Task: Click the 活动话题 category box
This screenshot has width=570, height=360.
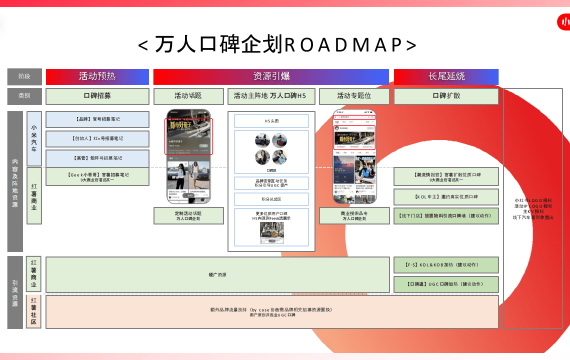Action: click(x=188, y=96)
